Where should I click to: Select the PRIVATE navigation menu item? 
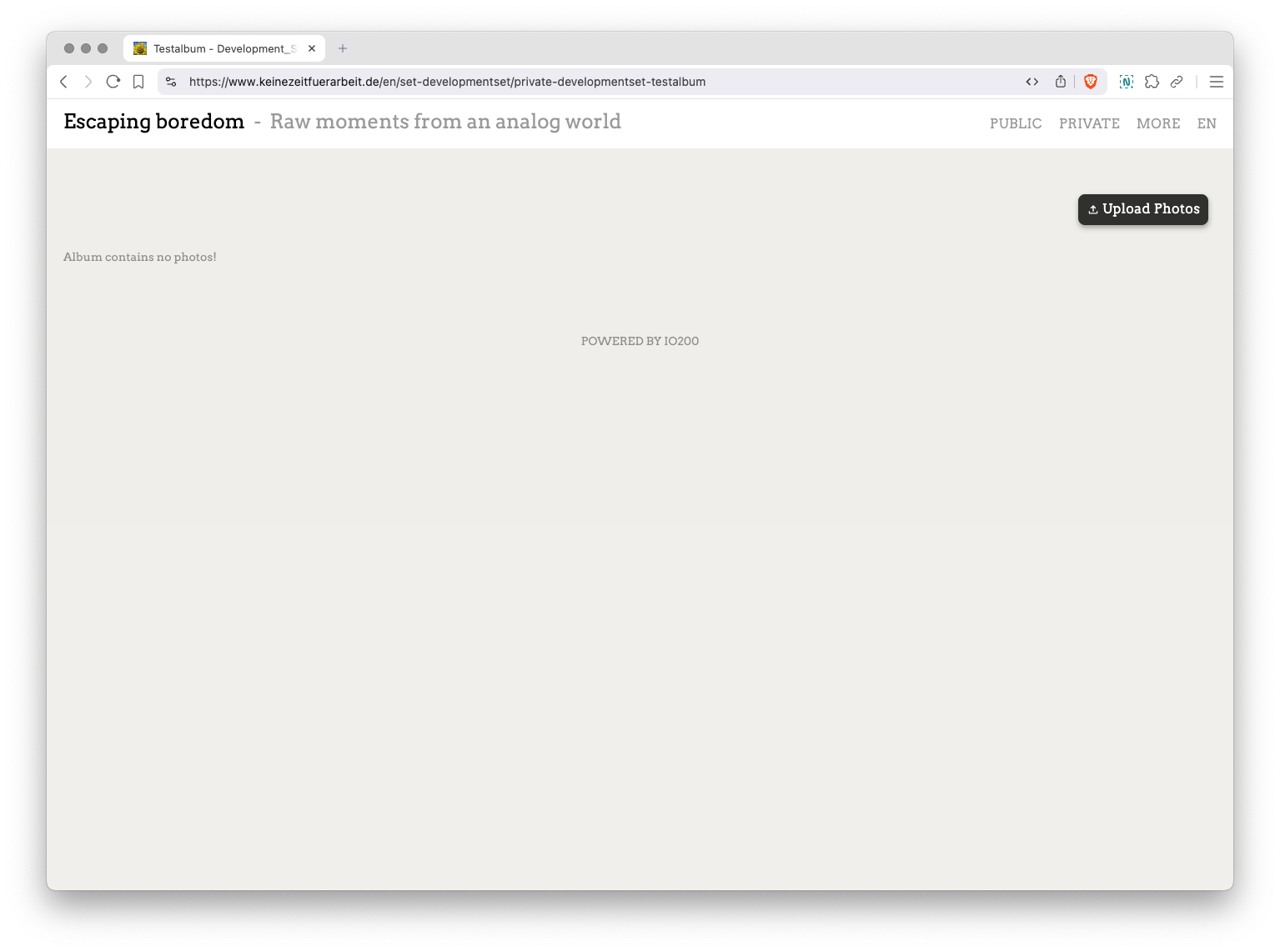click(1089, 123)
